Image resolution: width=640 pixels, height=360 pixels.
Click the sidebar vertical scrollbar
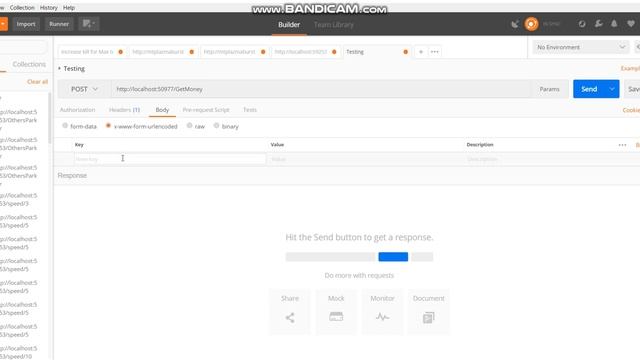tap(50, 118)
